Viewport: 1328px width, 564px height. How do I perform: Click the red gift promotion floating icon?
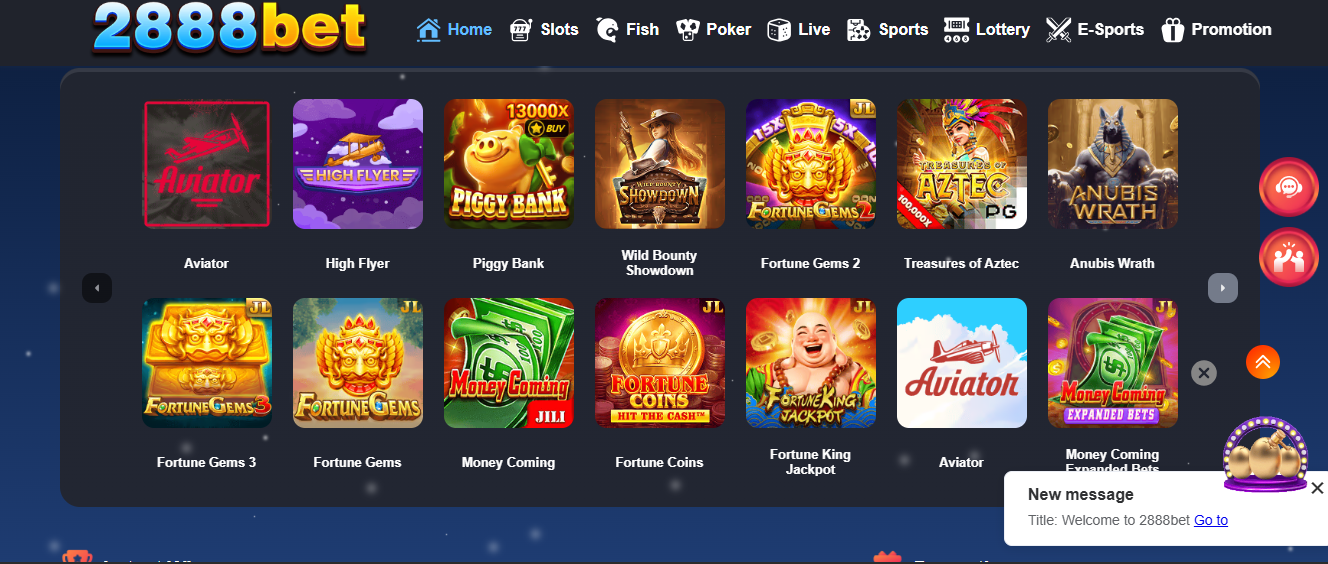1289,258
